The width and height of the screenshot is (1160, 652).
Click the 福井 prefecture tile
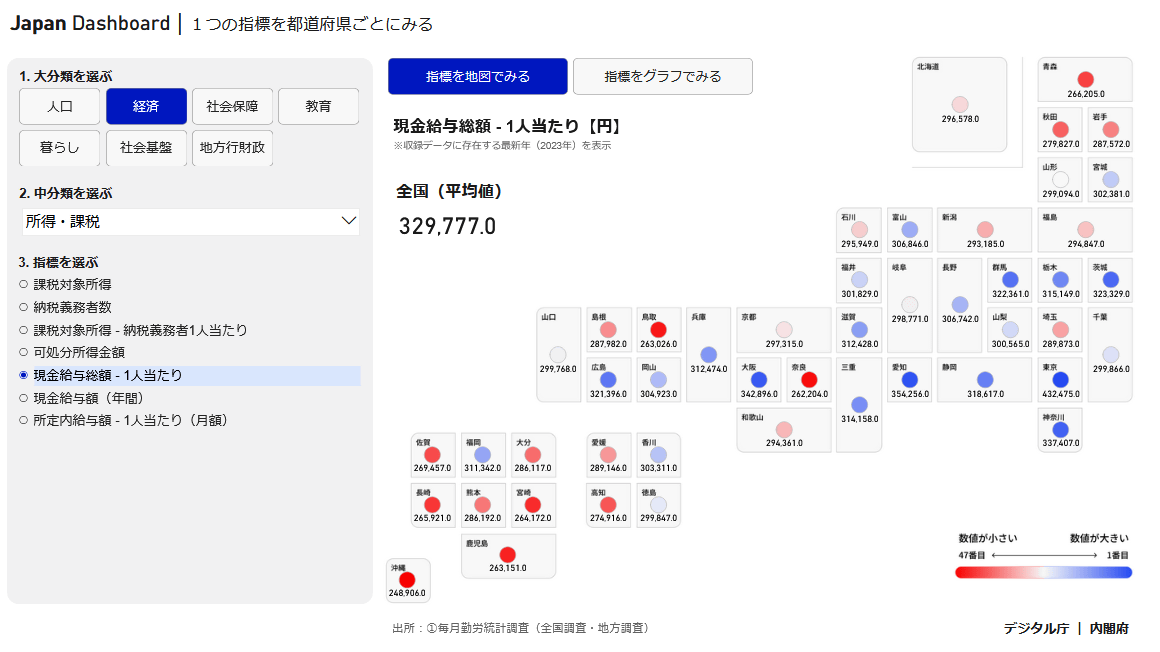pyautogui.click(x=859, y=280)
